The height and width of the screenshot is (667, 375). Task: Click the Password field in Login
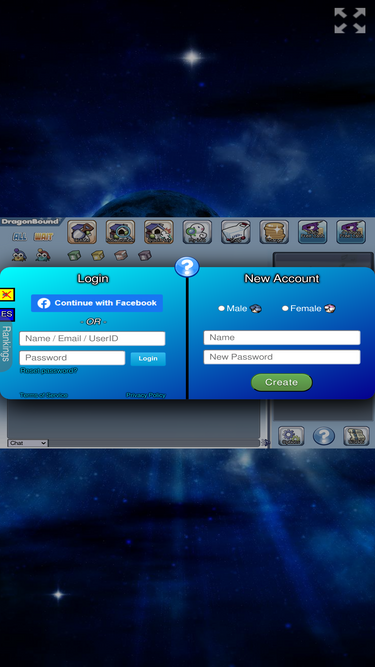click(72, 358)
